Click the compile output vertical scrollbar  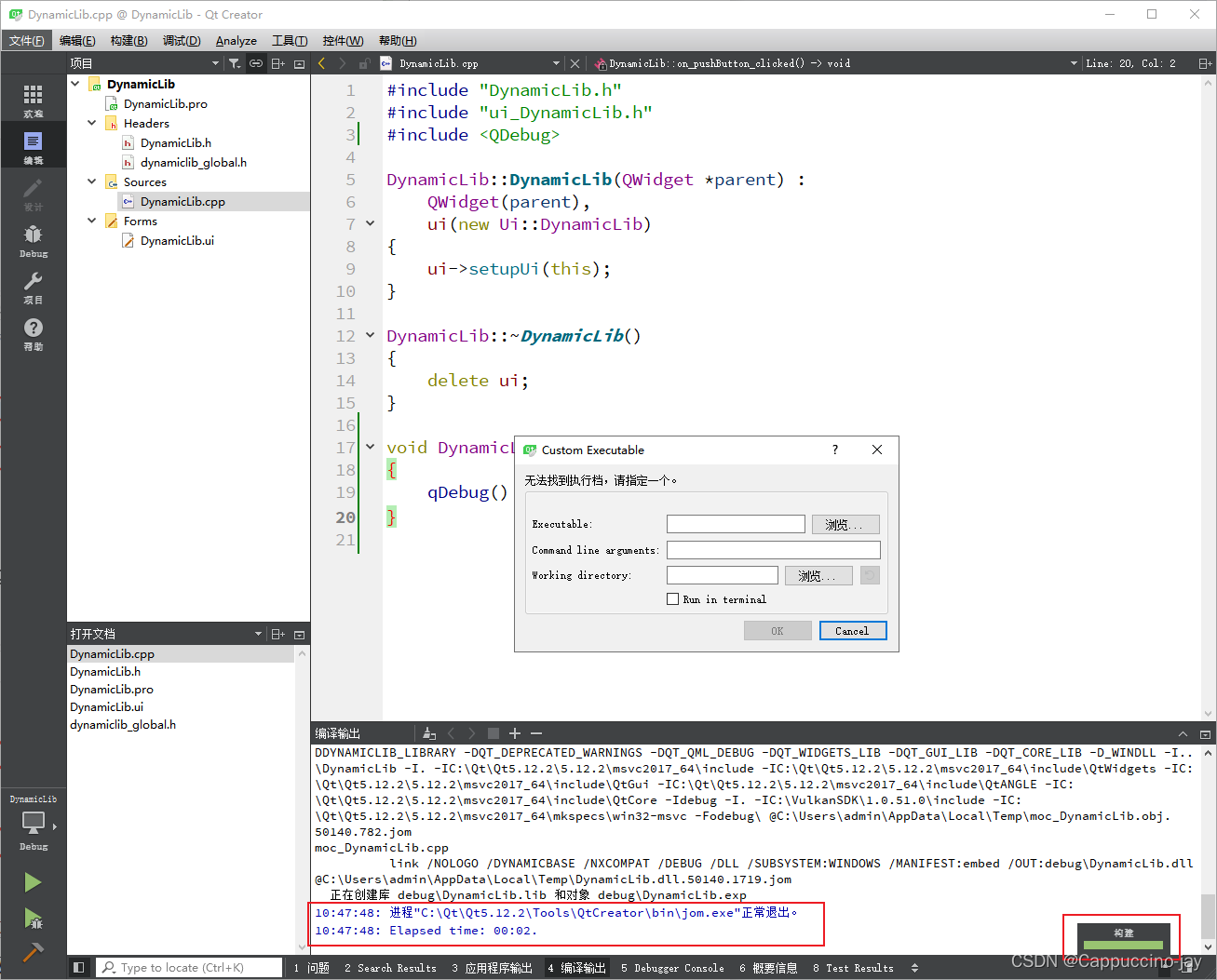click(x=1208, y=917)
